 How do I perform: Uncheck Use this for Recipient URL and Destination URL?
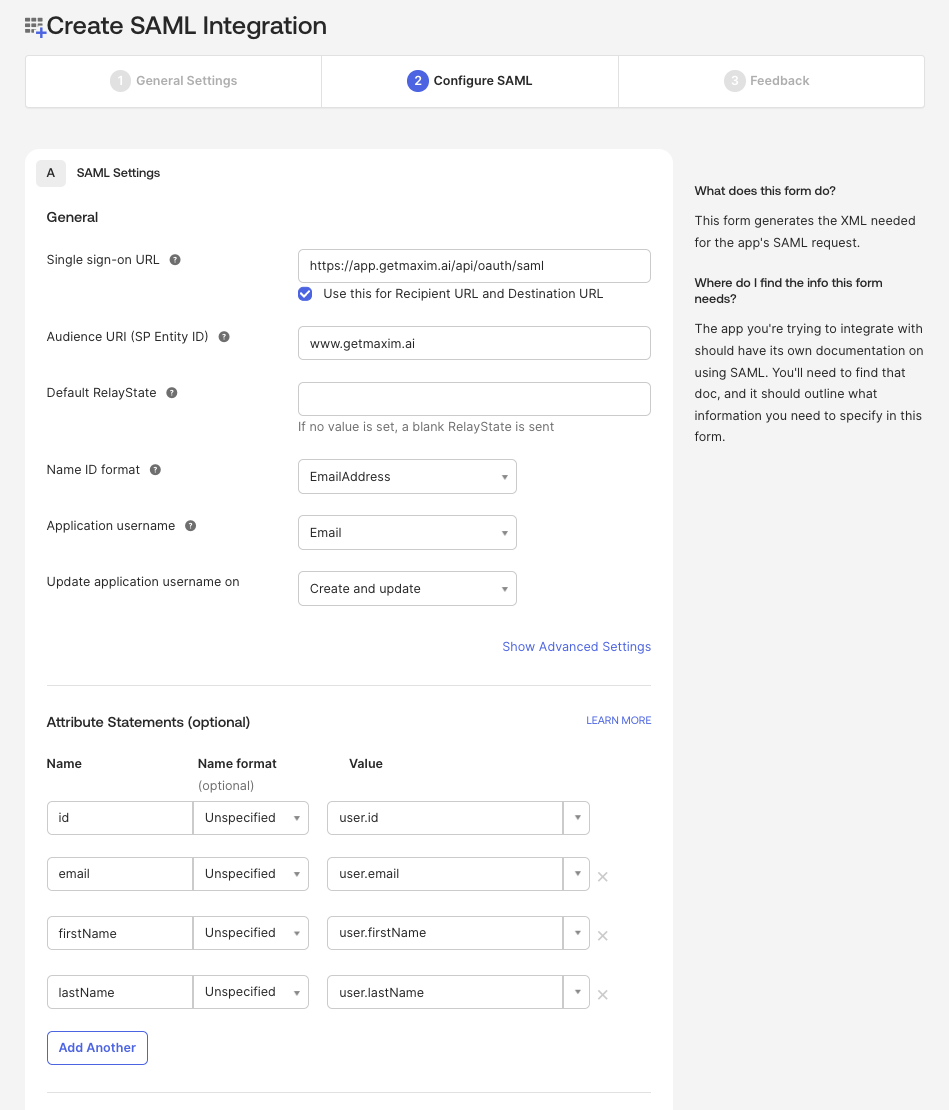pyautogui.click(x=305, y=293)
